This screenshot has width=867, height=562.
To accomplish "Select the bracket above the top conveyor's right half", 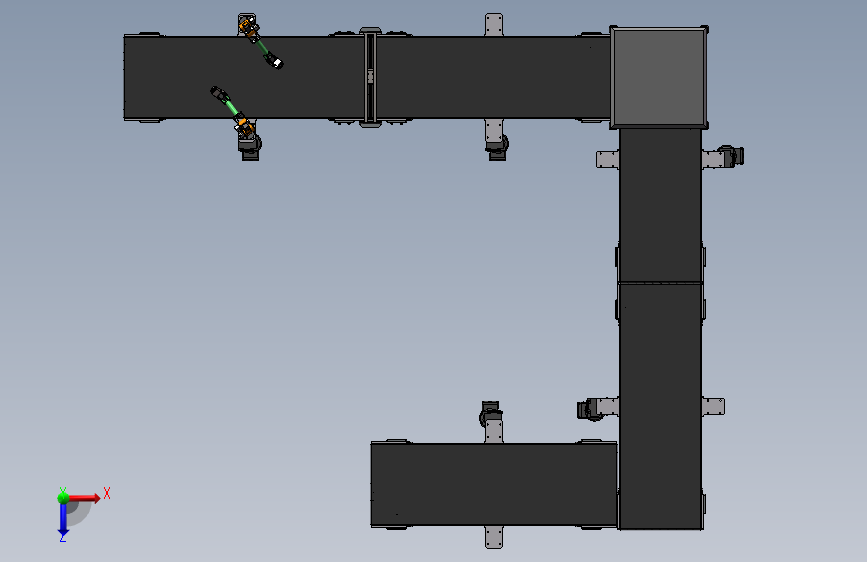I will click(x=494, y=25).
